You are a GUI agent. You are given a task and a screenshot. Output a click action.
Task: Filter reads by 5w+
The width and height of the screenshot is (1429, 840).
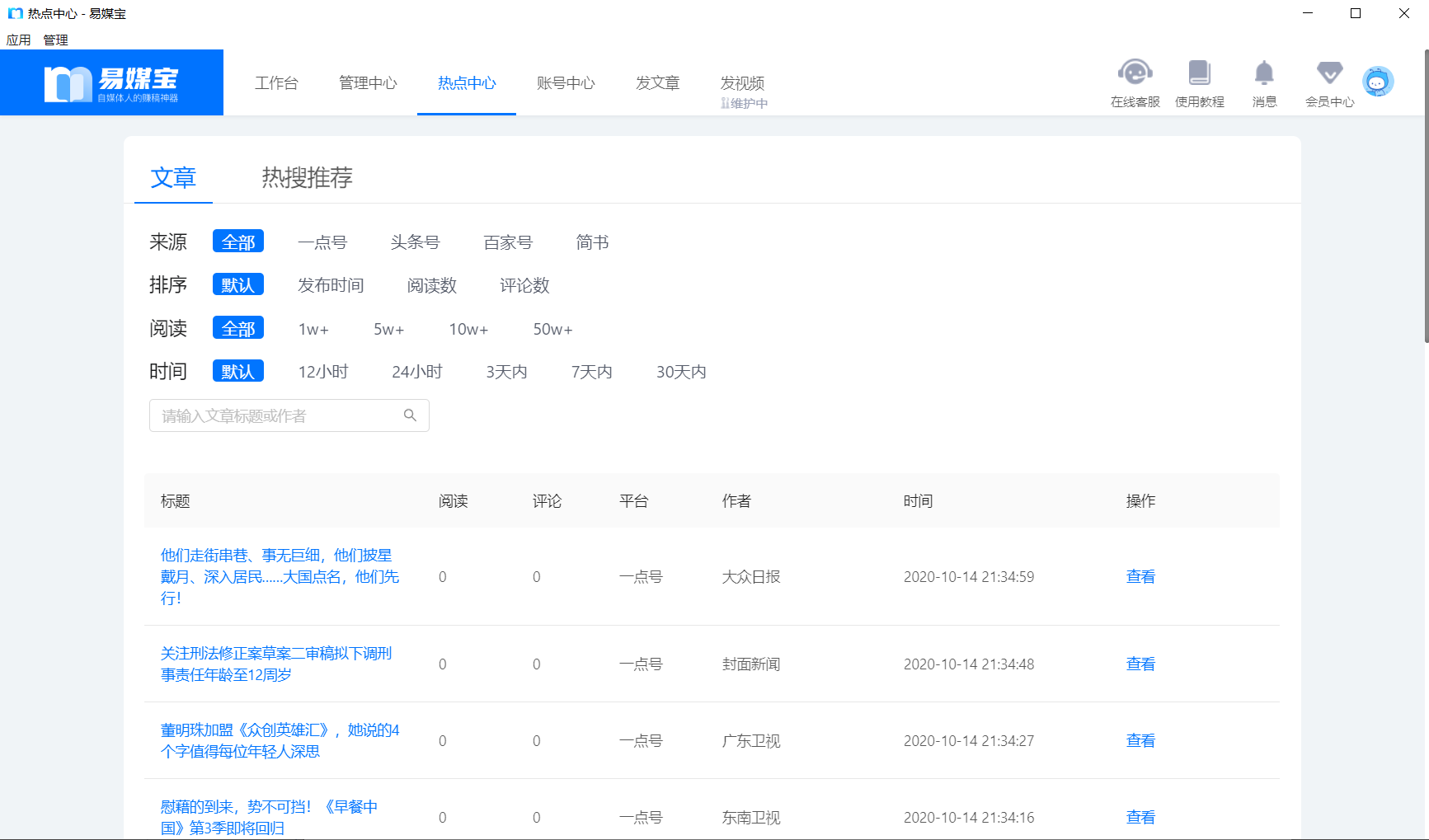click(388, 329)
